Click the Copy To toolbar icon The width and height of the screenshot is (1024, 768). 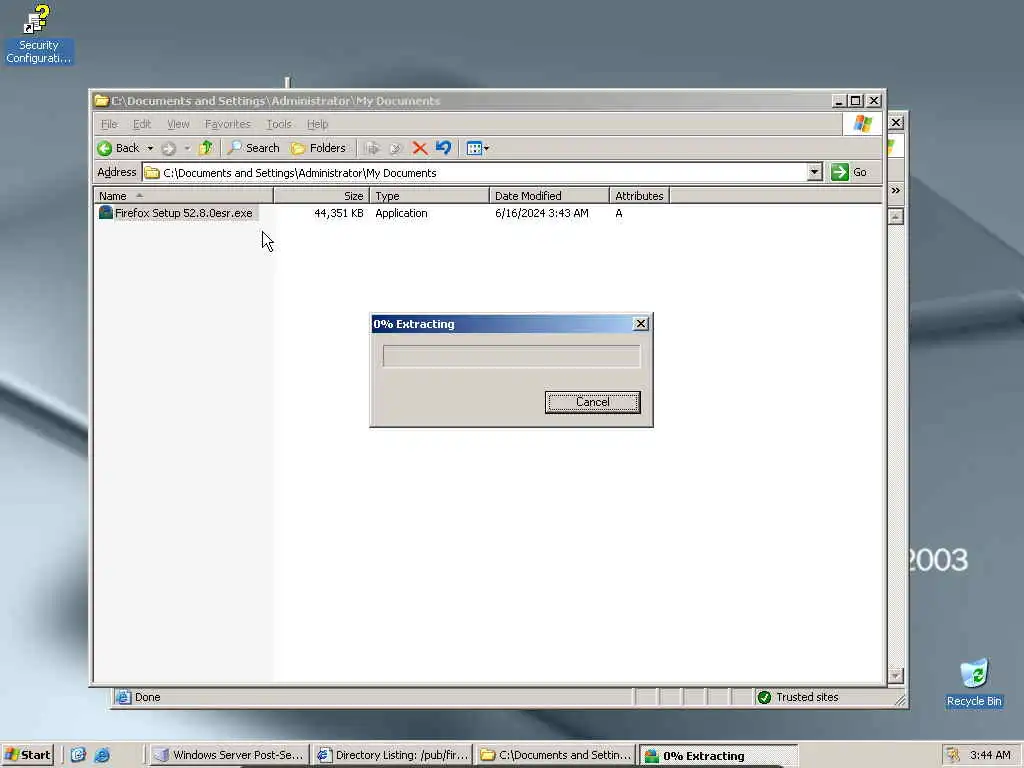(395, 148)
